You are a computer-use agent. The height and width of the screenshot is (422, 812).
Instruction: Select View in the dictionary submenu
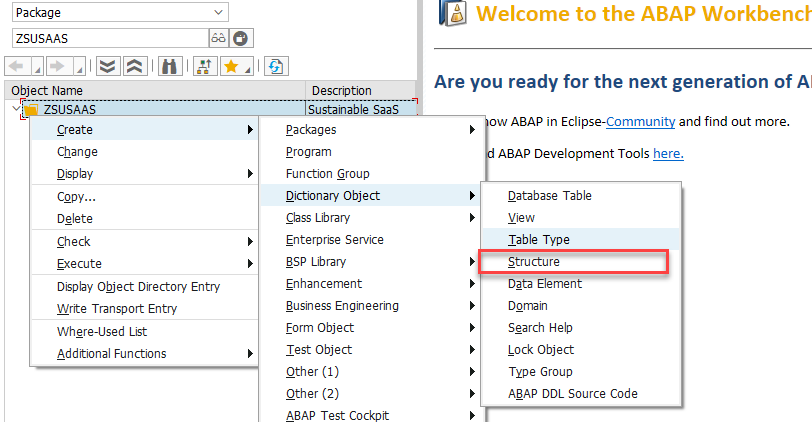tap(581, 217)
